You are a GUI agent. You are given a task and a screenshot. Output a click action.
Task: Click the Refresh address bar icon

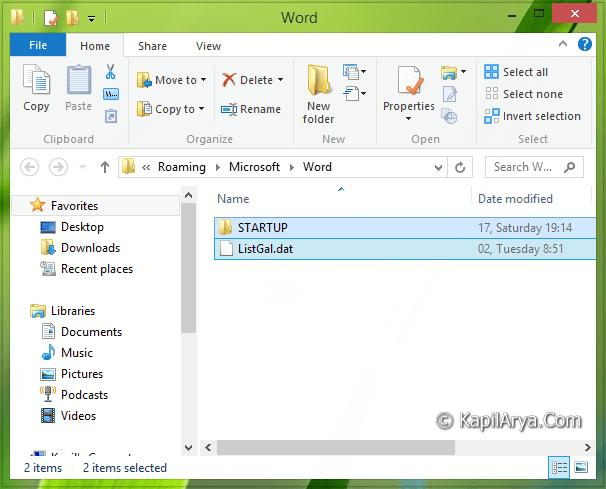[x=460, y=167]
